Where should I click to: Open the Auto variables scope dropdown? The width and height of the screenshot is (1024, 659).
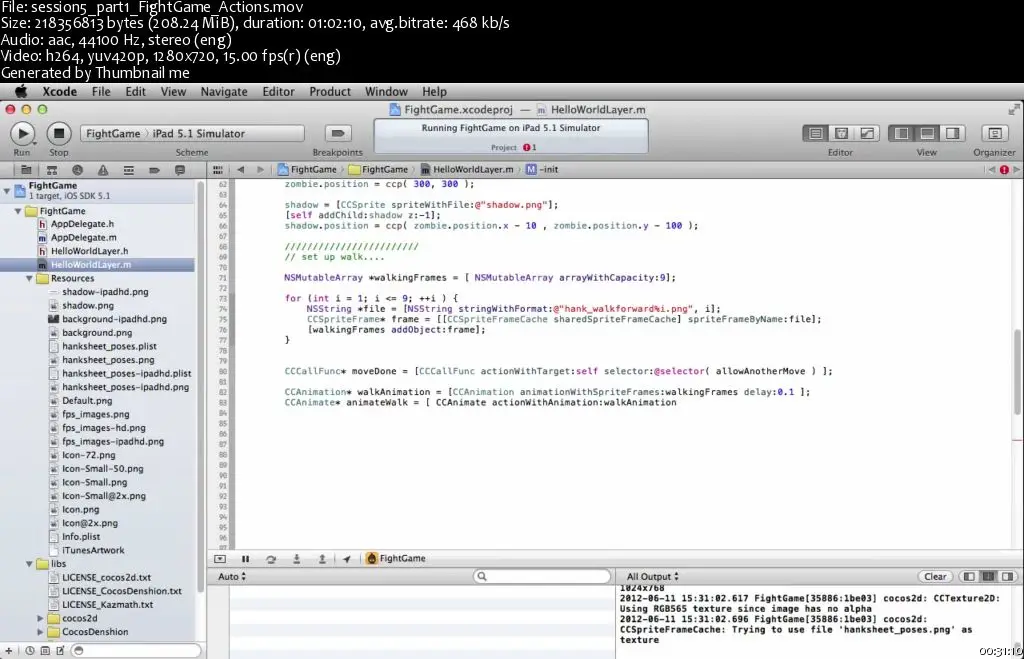tap(232, 577)
